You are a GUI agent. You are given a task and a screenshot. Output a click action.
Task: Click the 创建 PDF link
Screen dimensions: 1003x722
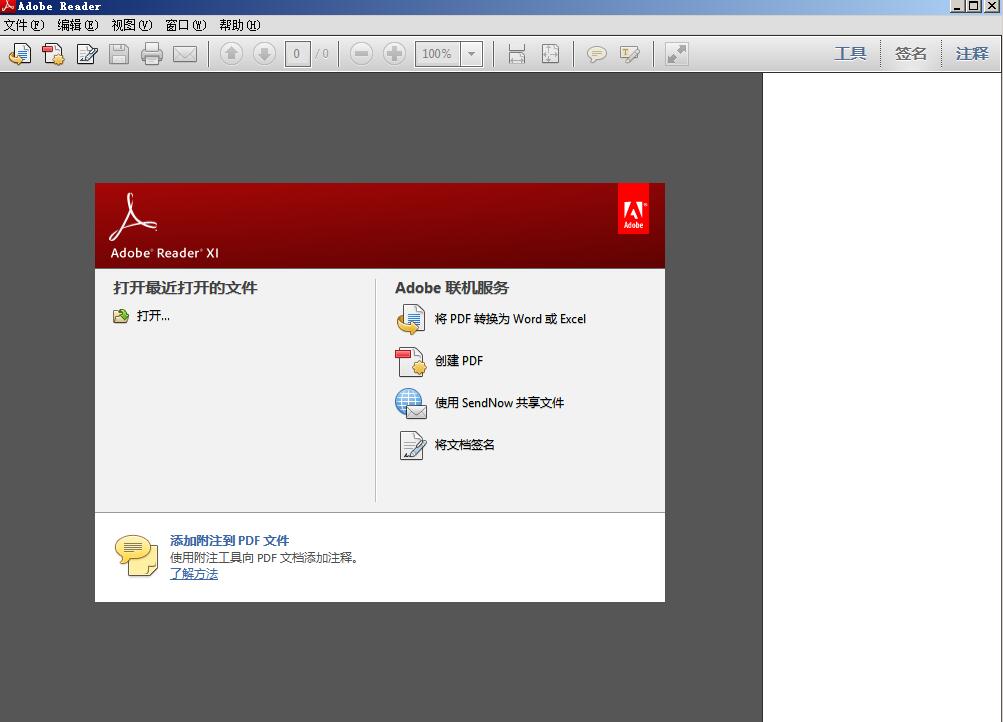459,361
